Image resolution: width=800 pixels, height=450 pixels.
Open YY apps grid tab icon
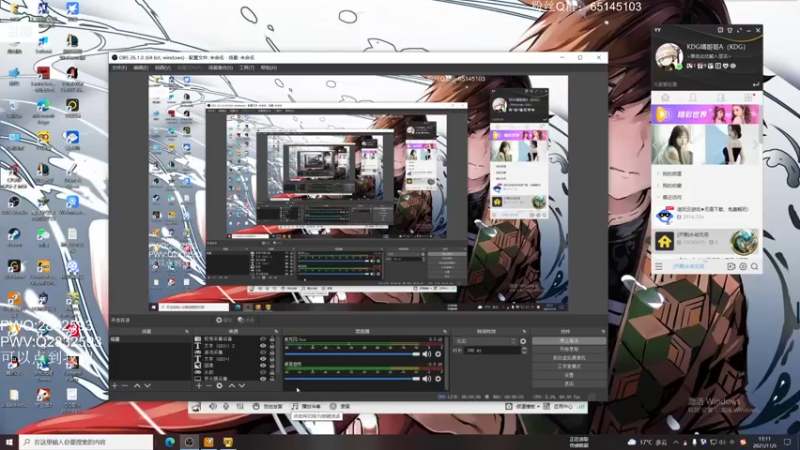[748, 97]
